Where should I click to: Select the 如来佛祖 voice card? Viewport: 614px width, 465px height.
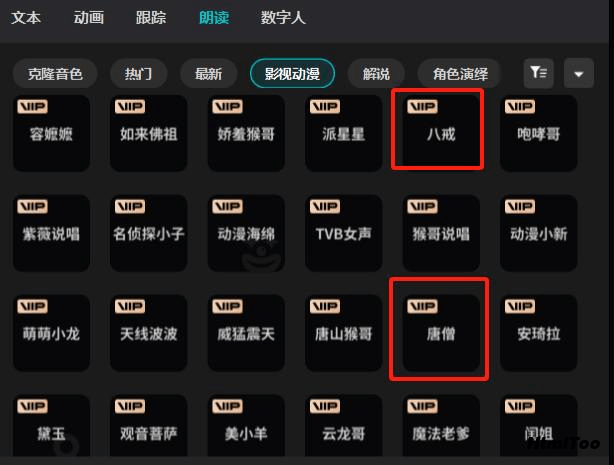[148, 133]
